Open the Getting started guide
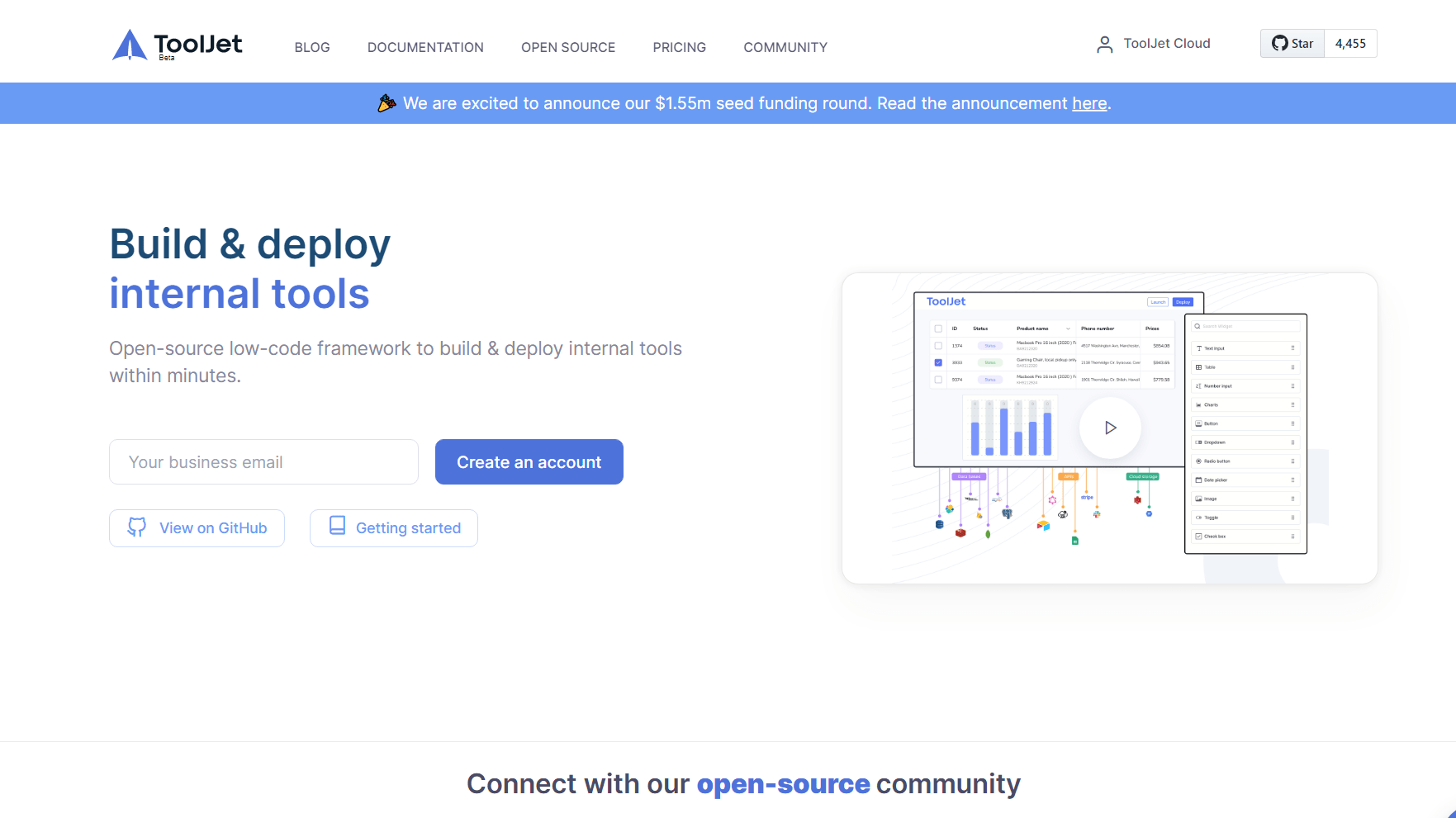Screen dimensions: 1456x818 (394, 528)
